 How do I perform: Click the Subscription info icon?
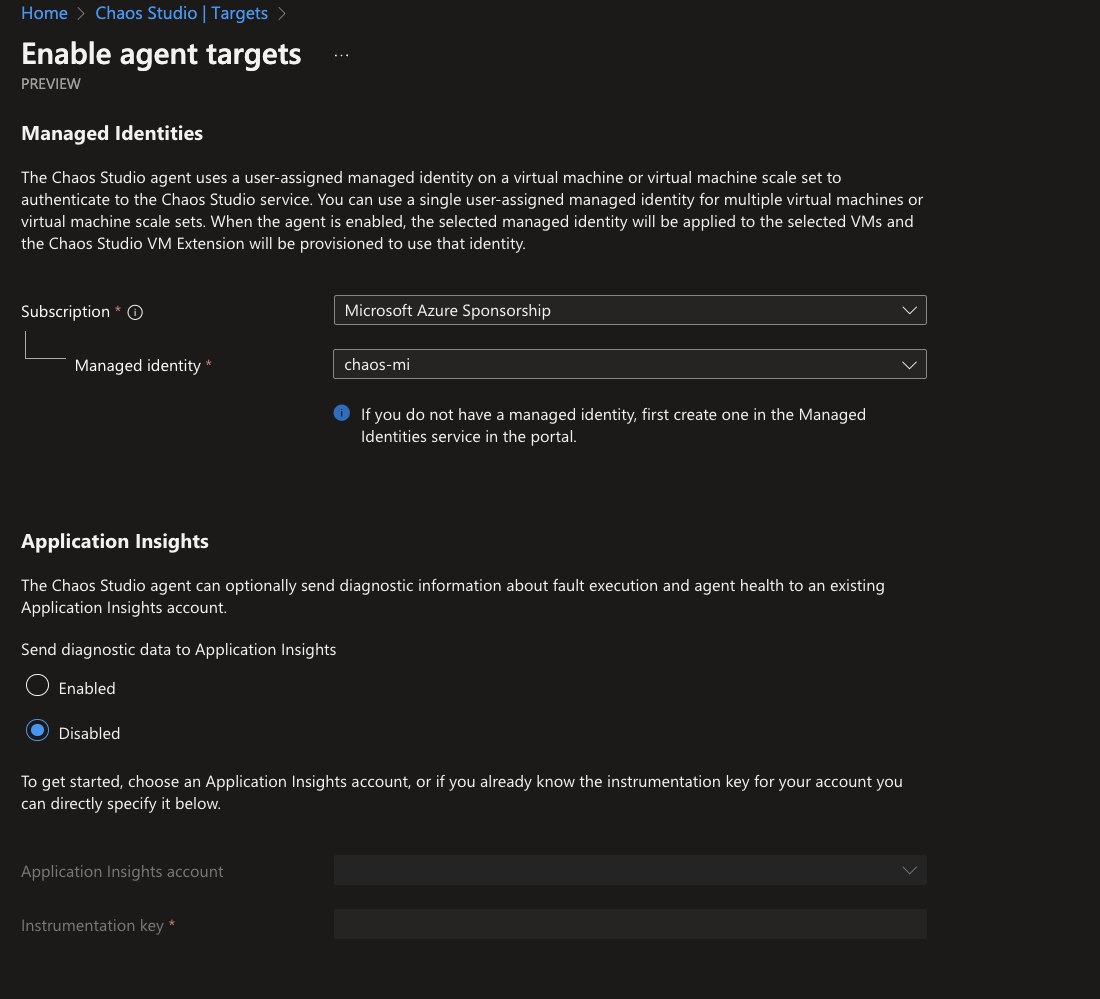pos(135,312)
